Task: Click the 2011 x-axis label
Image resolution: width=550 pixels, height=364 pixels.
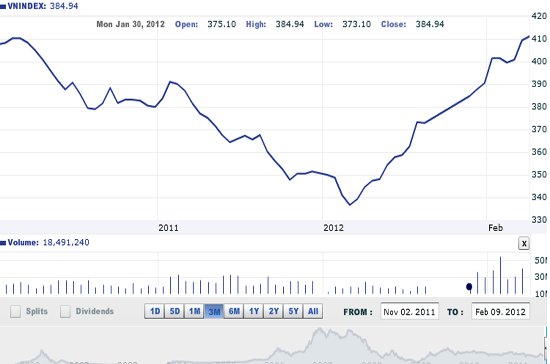Action: tap(168, 228)
